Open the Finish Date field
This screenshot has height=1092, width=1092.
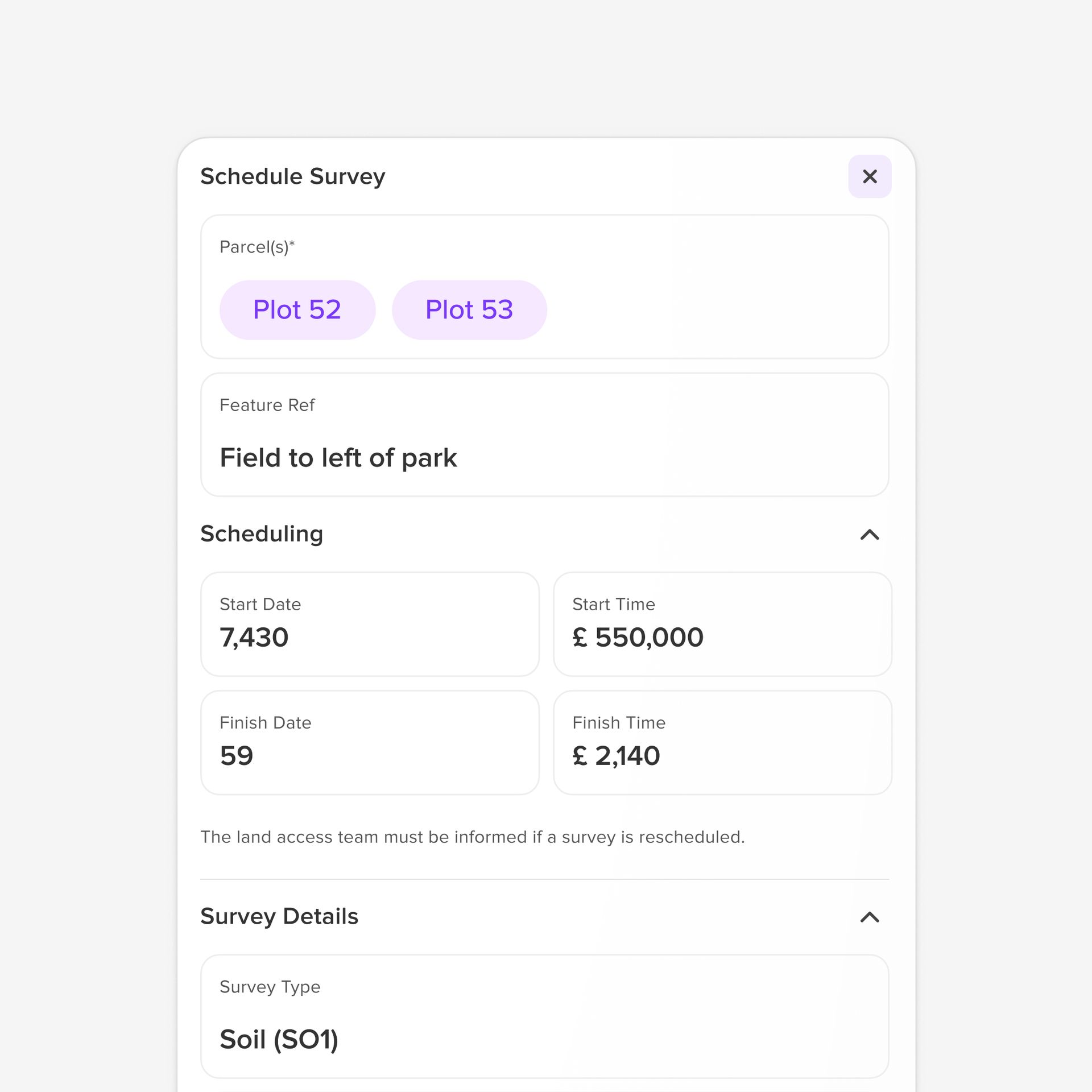tap(370, 743)
